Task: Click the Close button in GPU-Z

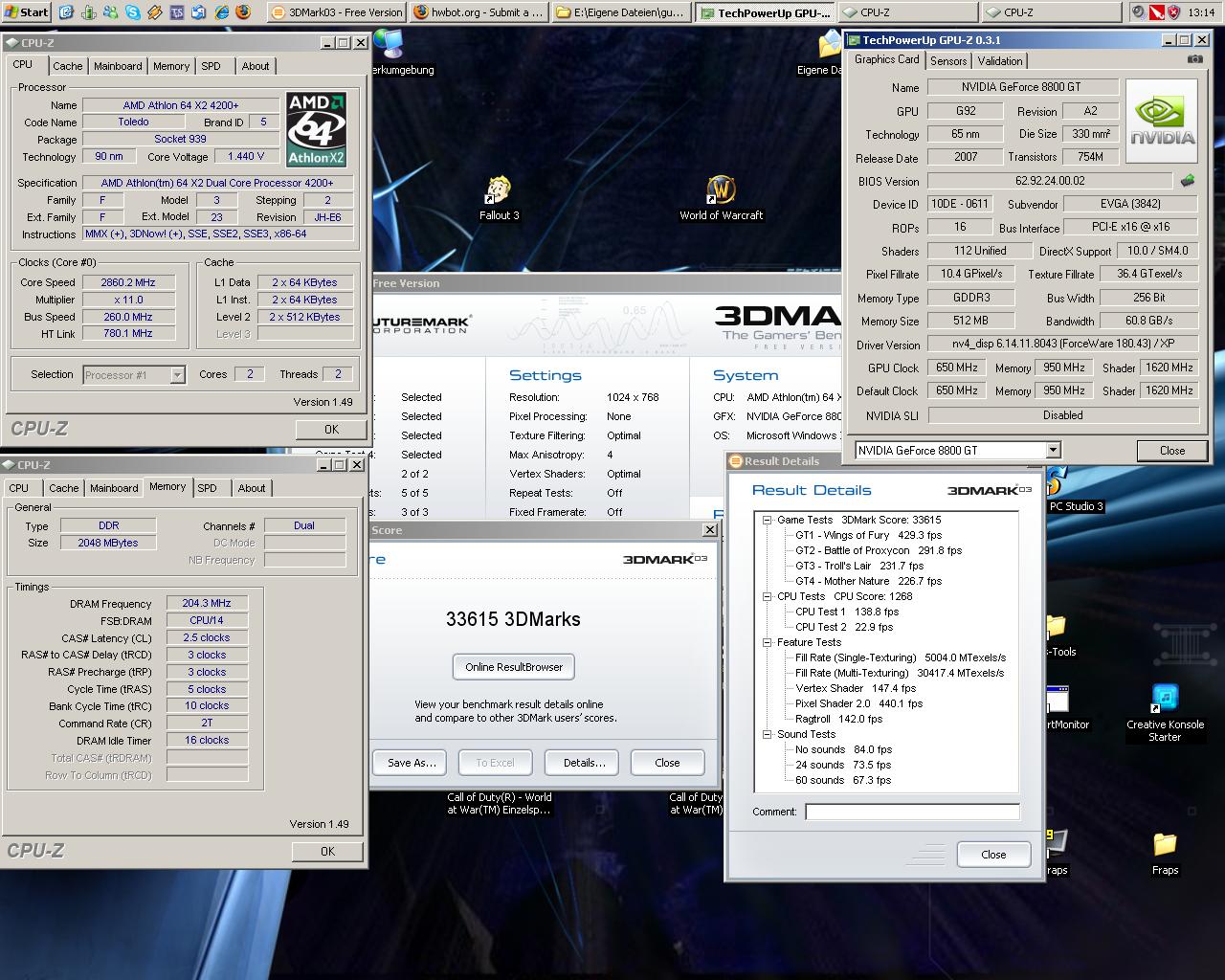Action: (x=1172, y=450)
